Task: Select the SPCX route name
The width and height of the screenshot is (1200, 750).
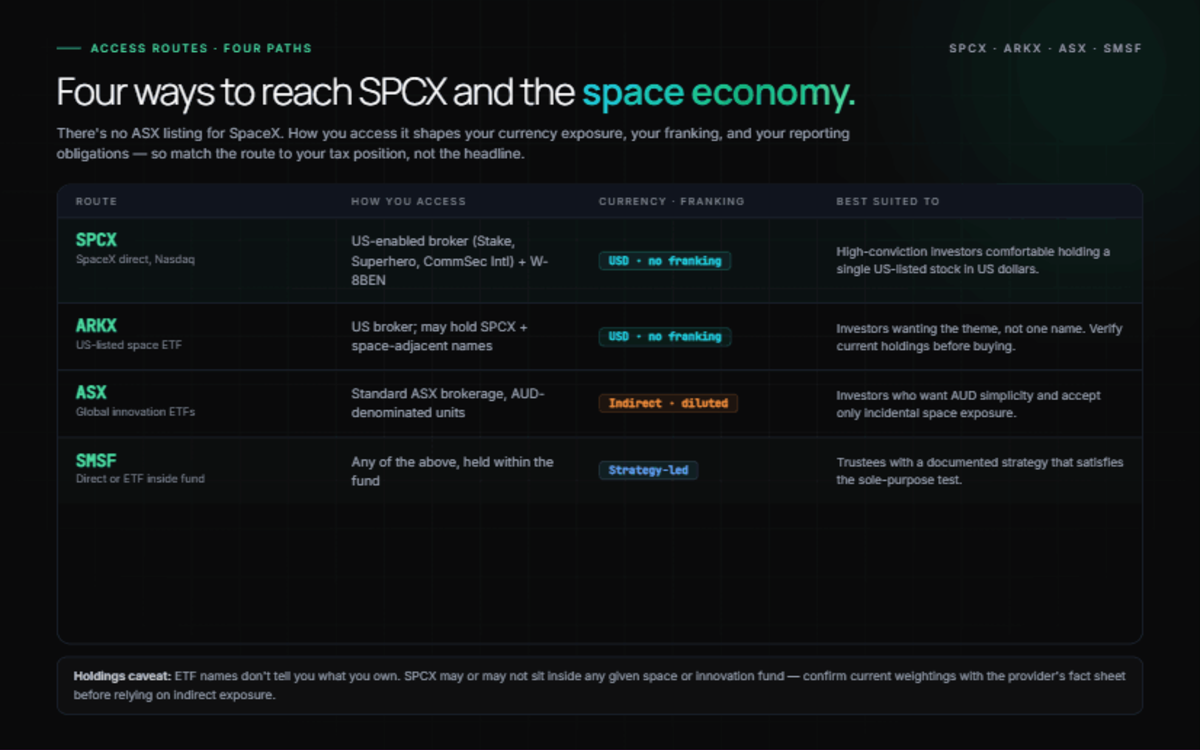Action: coord(96,241)
